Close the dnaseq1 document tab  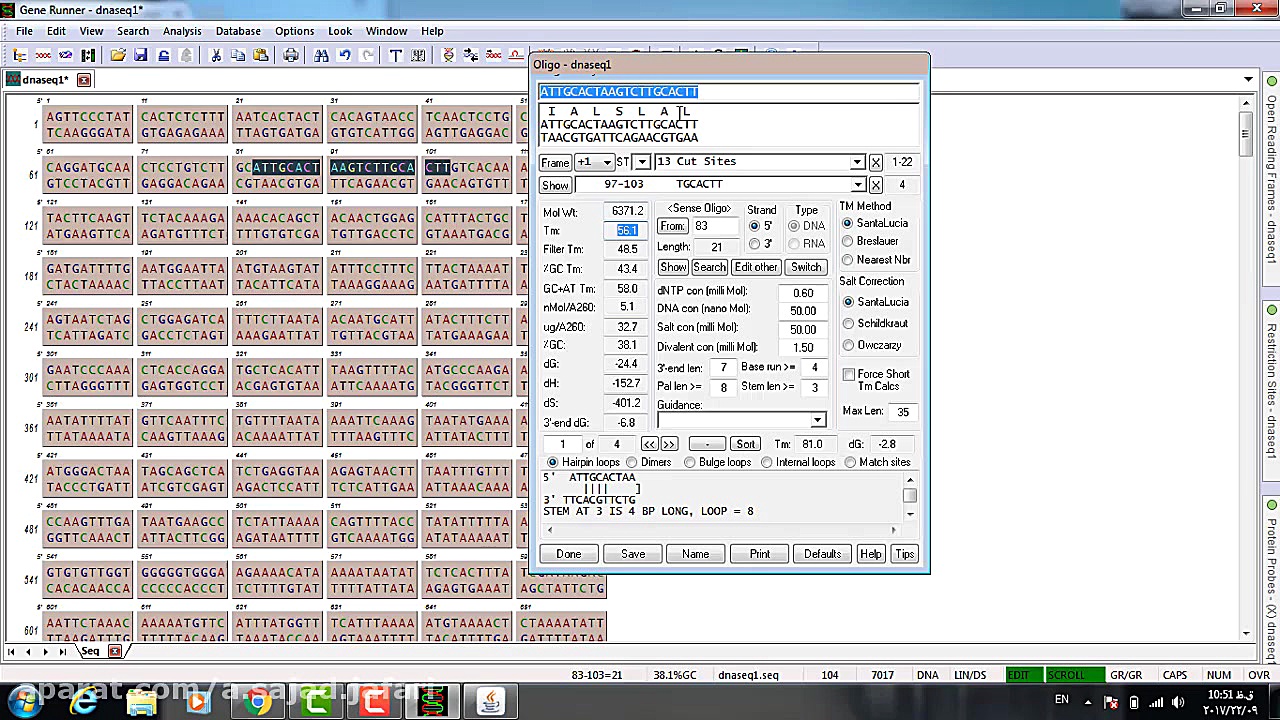(84, 80)
